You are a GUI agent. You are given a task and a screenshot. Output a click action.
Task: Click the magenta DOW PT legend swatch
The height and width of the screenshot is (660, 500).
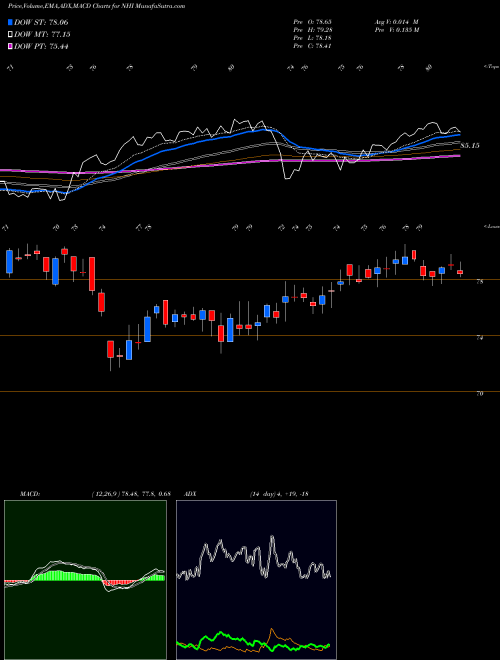coord(10,46)
